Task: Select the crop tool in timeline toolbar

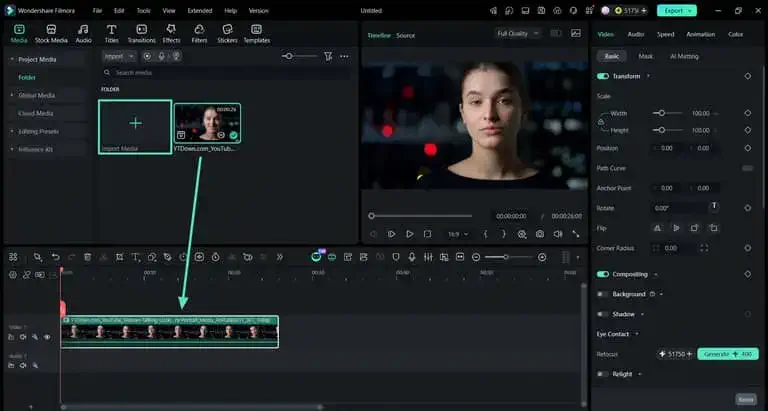Action: (x=120, y=257)
